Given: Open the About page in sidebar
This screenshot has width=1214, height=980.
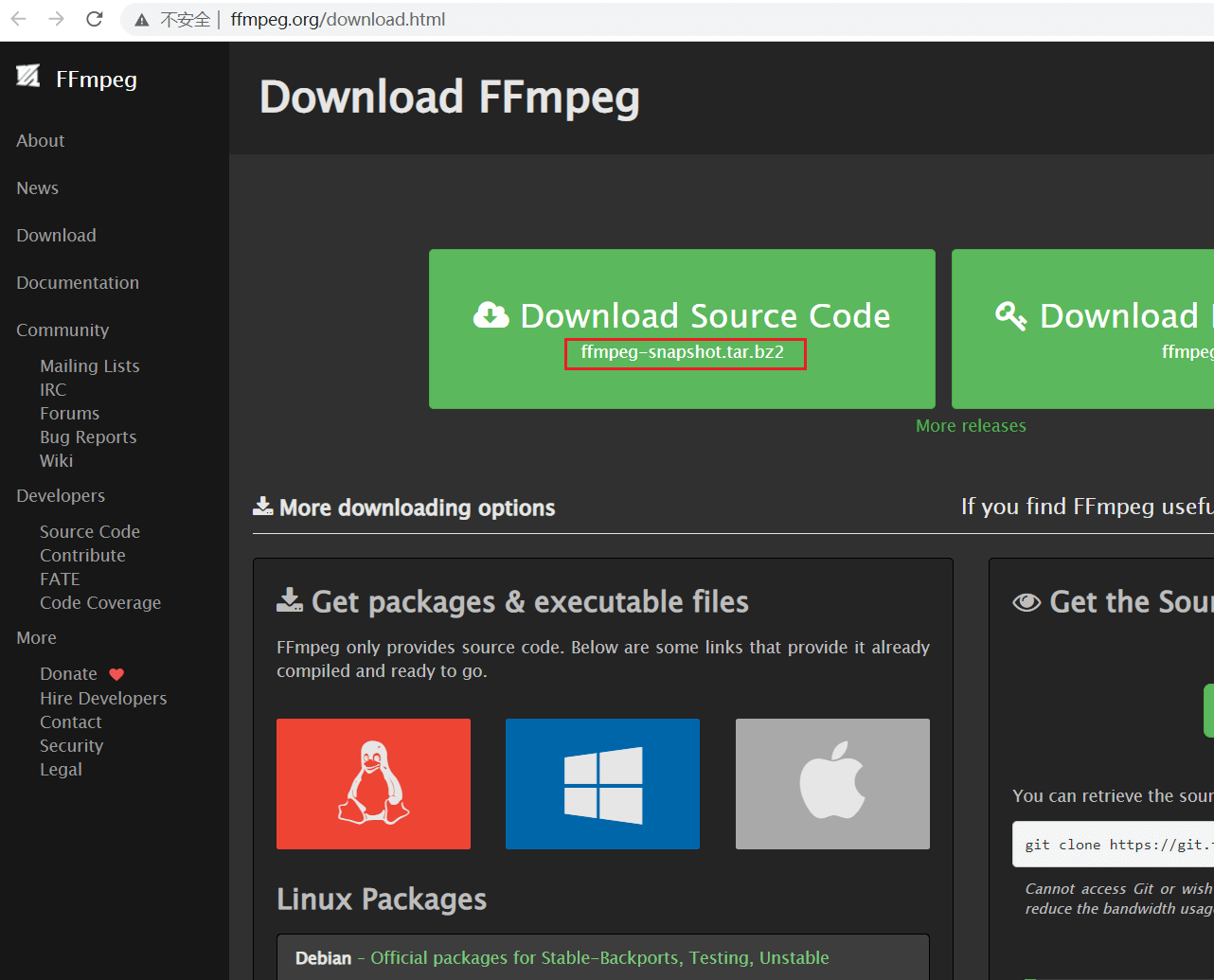Looking at the screenshot, I should (41, 141).
